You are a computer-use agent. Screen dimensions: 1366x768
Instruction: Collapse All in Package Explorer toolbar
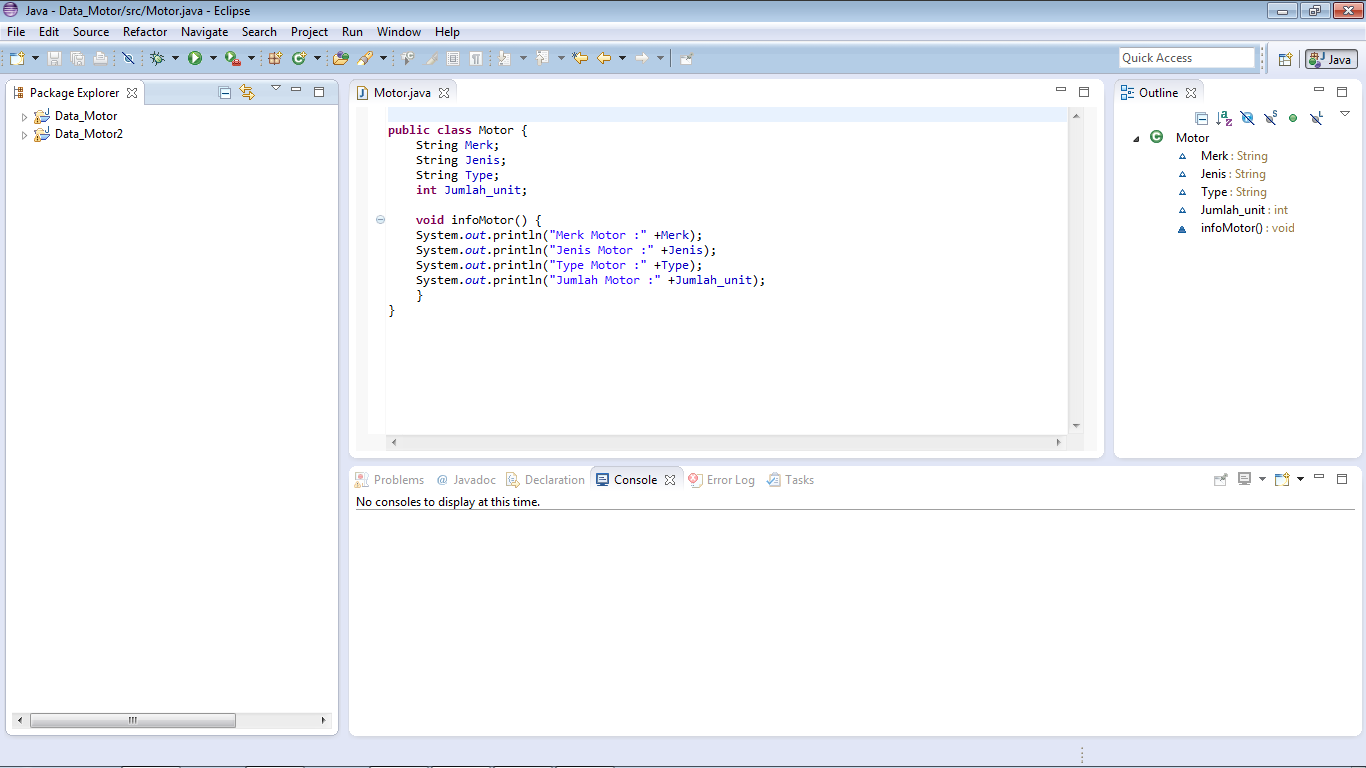[x=224, y=91]
